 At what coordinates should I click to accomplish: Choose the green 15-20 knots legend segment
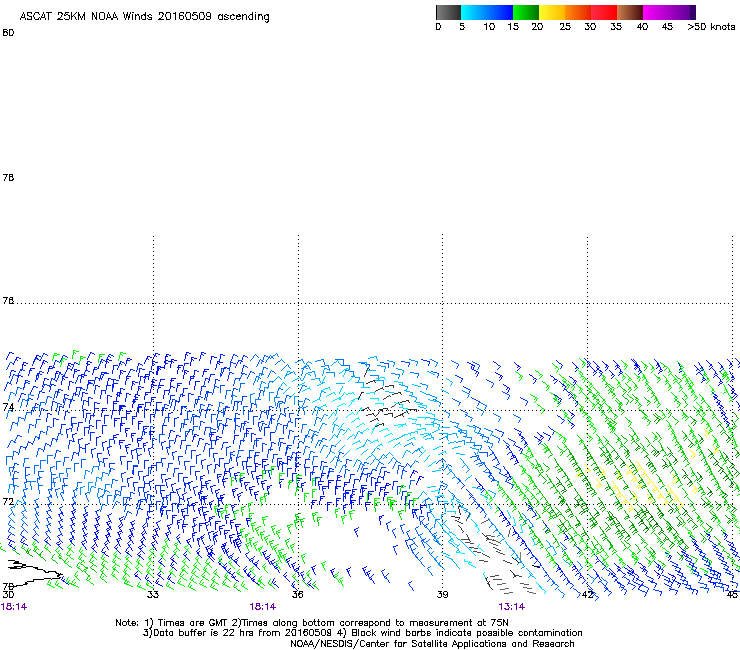click(x=526, y=12)
